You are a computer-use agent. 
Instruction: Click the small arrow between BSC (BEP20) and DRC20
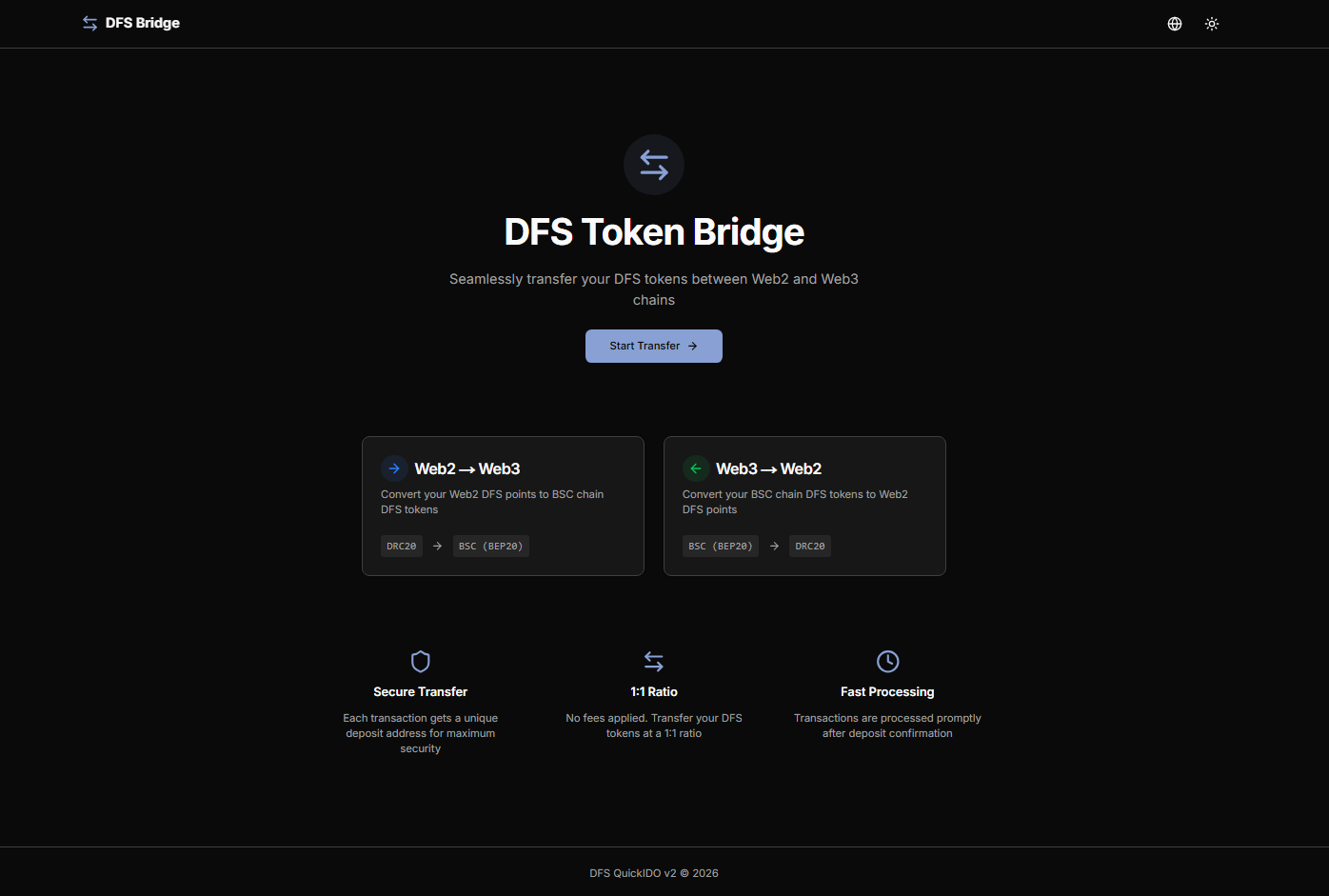click(x=774, y=546)
